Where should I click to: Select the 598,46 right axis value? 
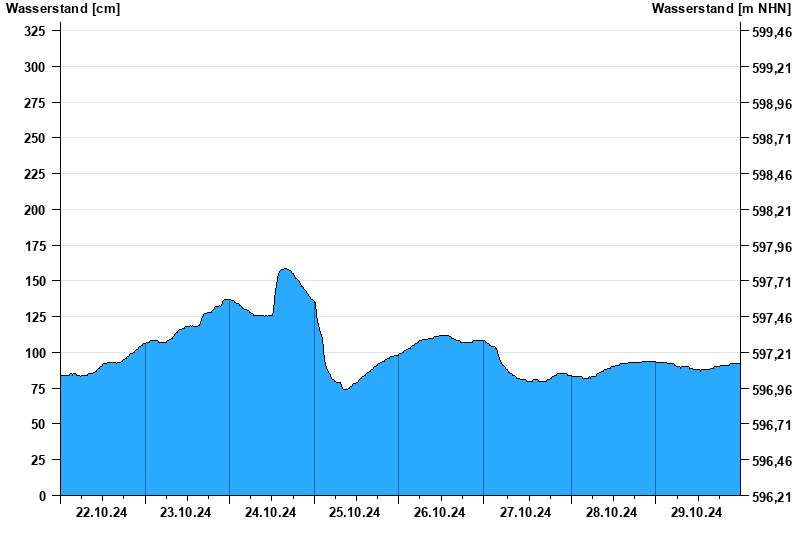point(772,176)
